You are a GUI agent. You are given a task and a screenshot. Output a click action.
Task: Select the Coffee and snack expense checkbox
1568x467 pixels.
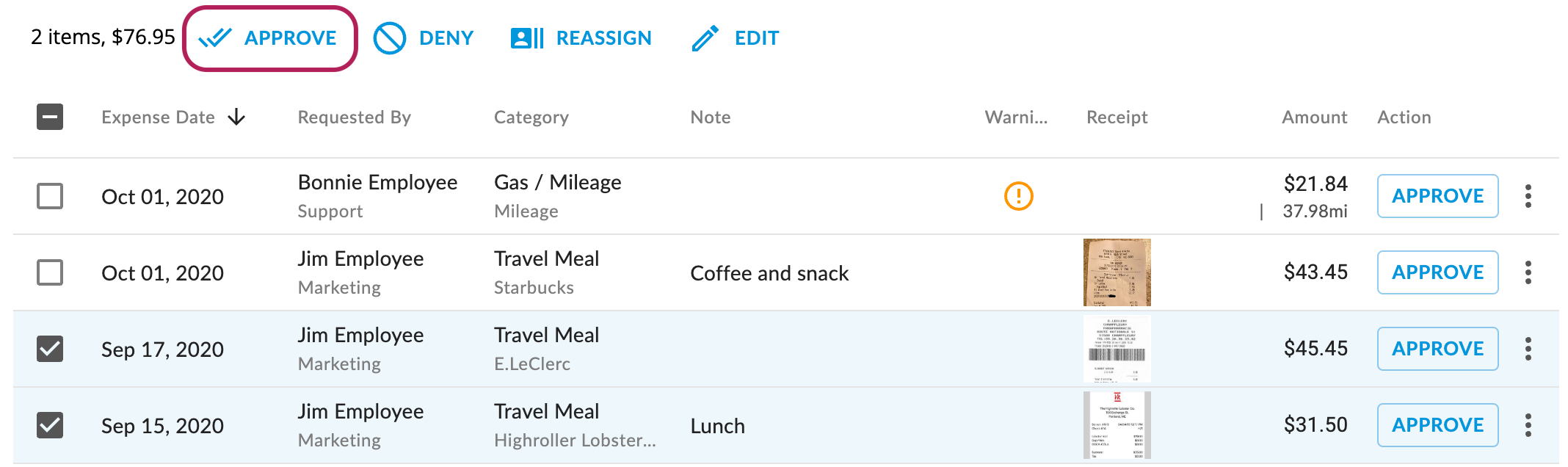(49, 272)
